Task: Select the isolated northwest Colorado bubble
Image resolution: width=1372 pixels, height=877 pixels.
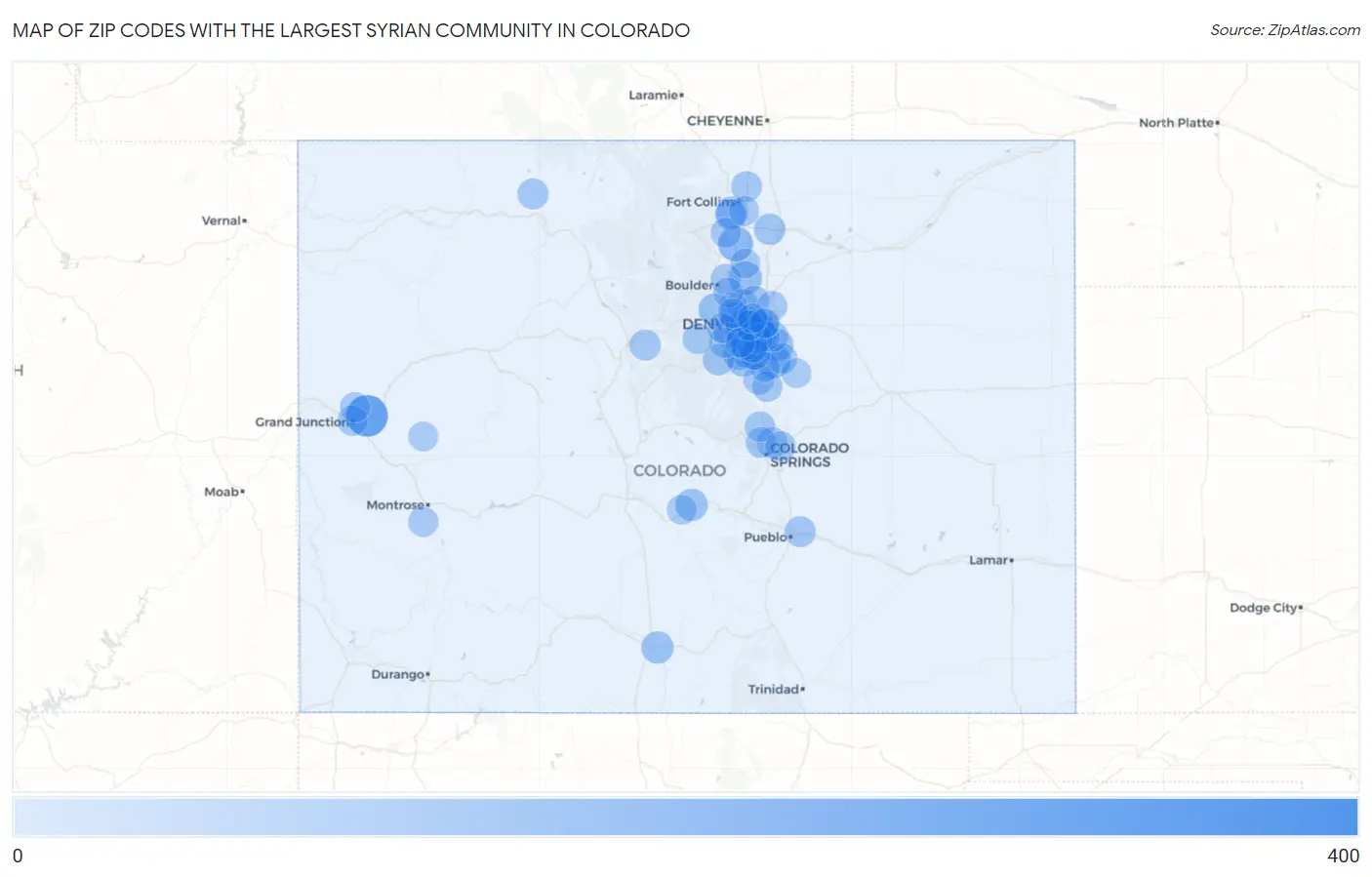Action: point(533,193)
